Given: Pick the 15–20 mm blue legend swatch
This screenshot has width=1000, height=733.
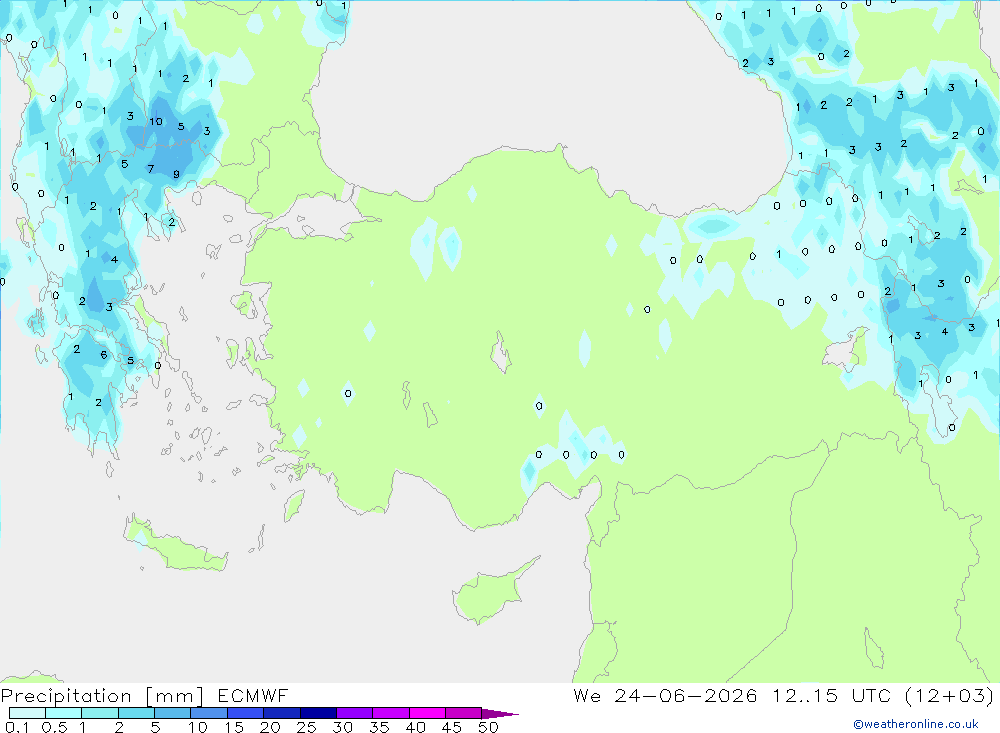Looking at the screenshot, I should 246,713.
